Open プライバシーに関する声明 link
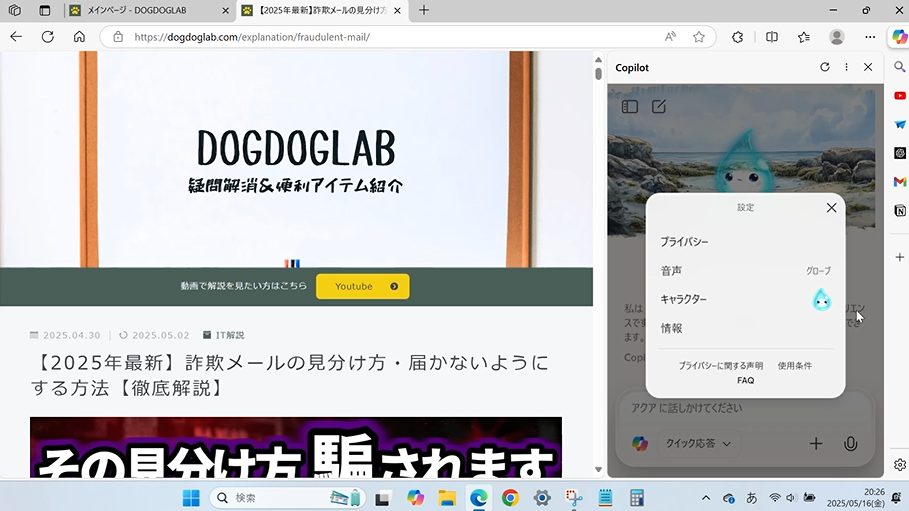The image size is (909, 511). [x=720, y=366]
